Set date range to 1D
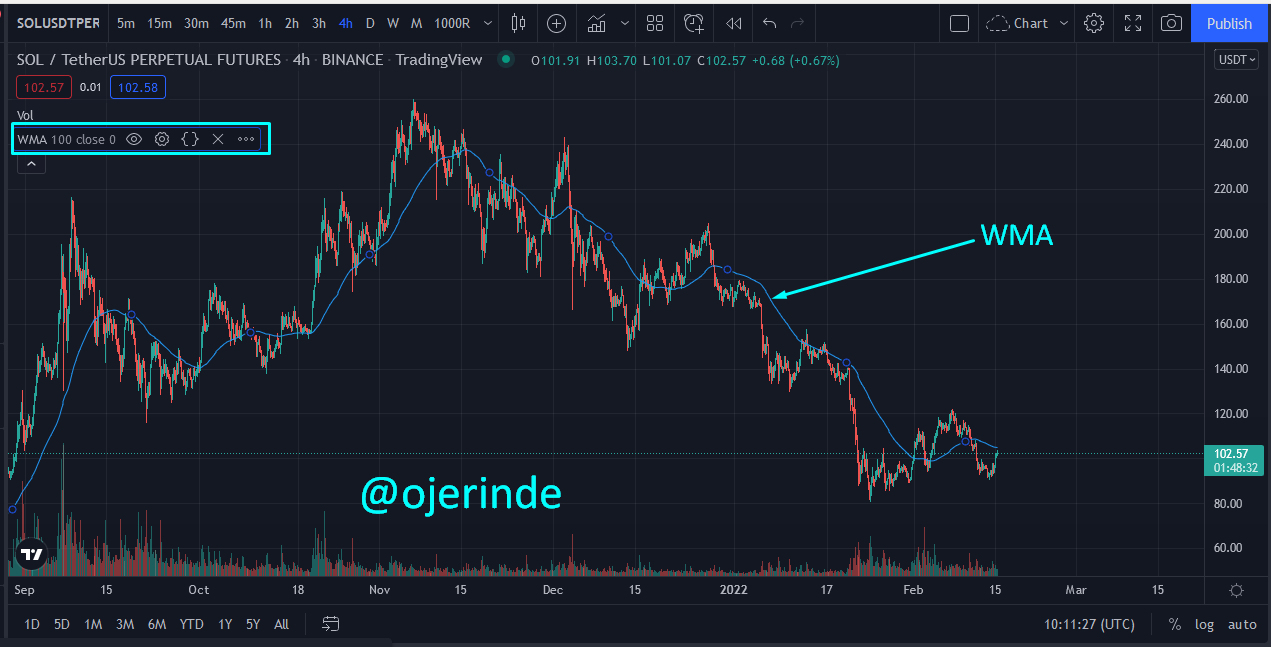 pyautogui.click(x=32, y=624)
